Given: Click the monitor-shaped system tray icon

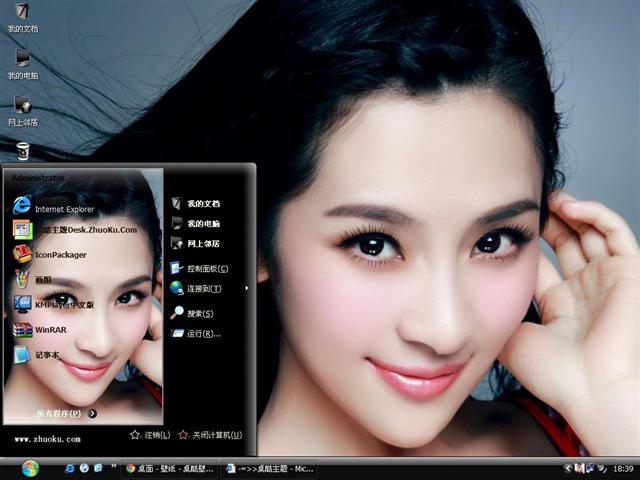Looking at the screenshot, I should (590, 468).
